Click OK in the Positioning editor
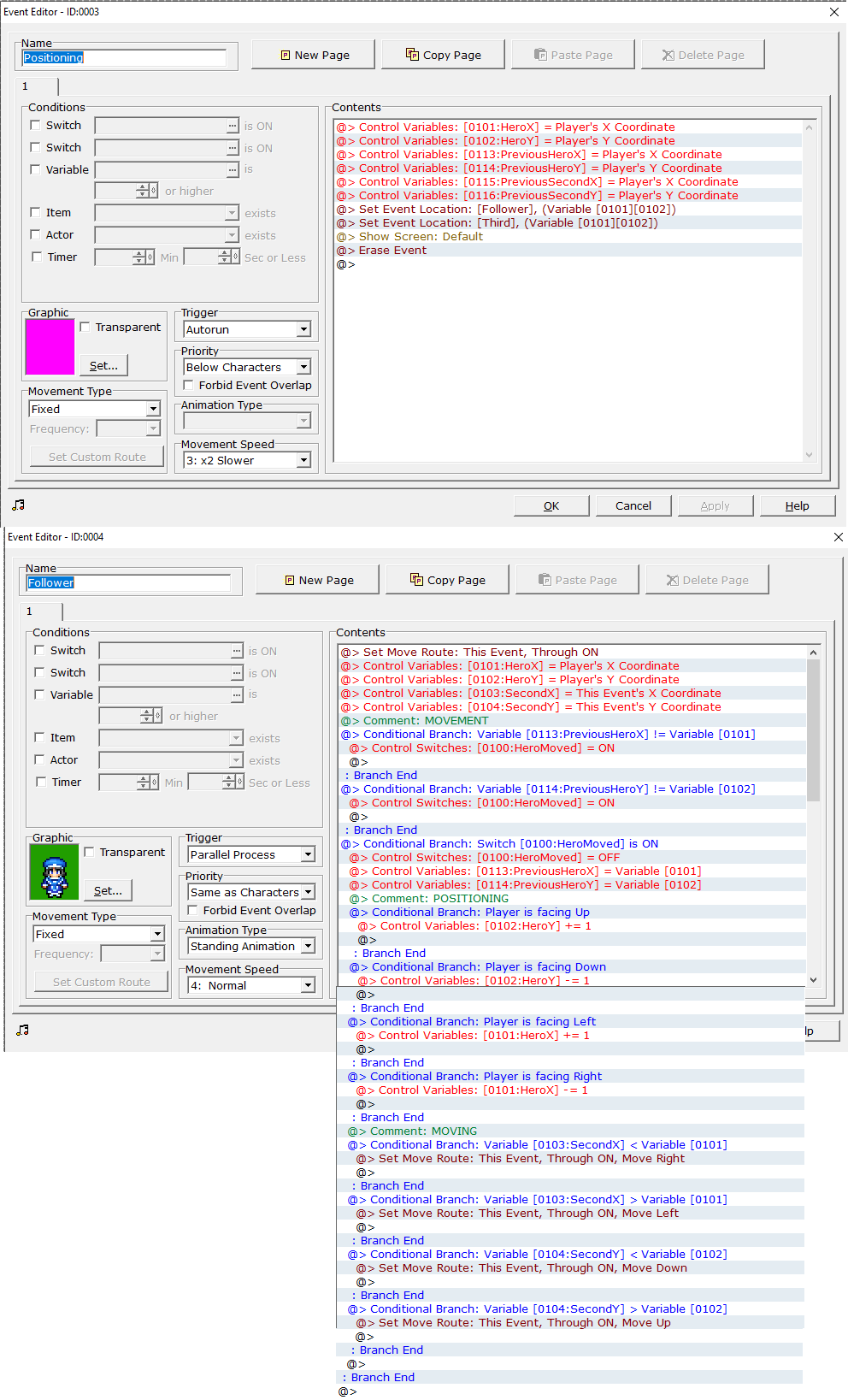 point(551,505)
